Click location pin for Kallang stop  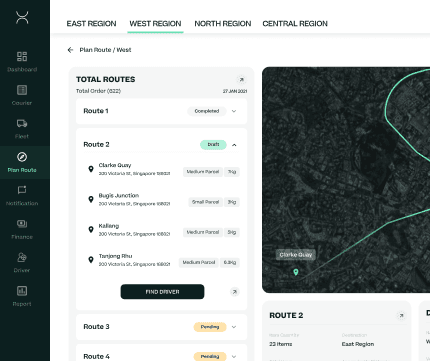tap(91, 229)
